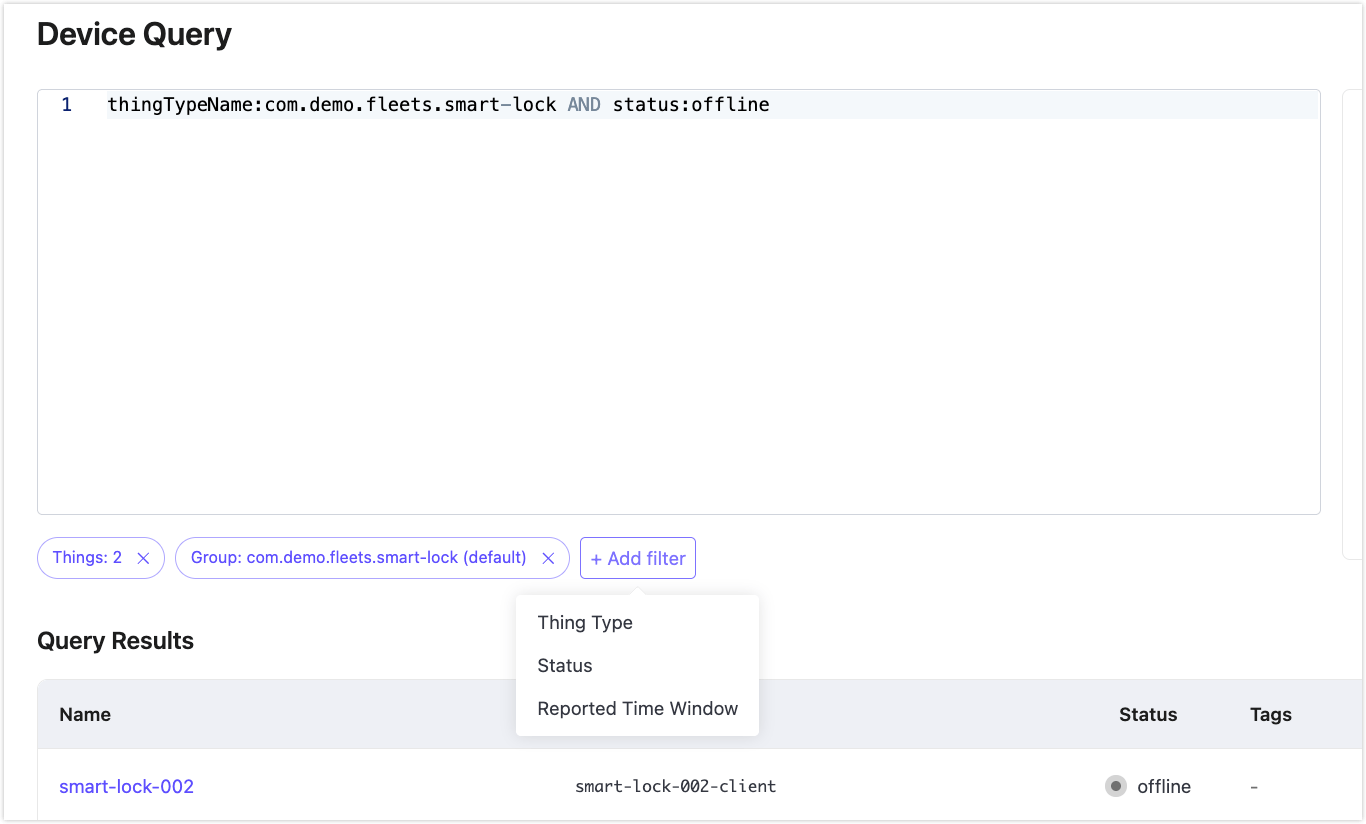Click line number 1 in editor gutter
1366x824 pixels.
(67, 104)
